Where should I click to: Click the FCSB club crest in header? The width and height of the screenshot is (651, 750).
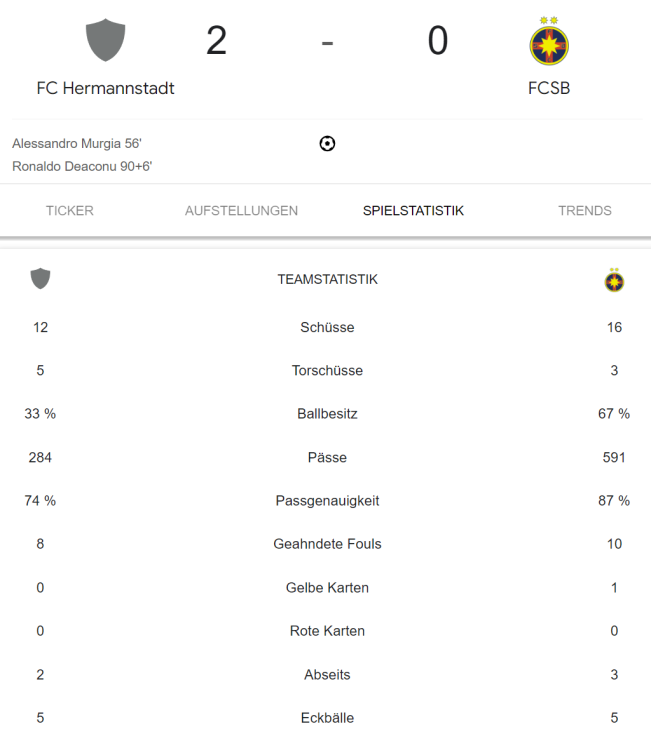(549, 41)
